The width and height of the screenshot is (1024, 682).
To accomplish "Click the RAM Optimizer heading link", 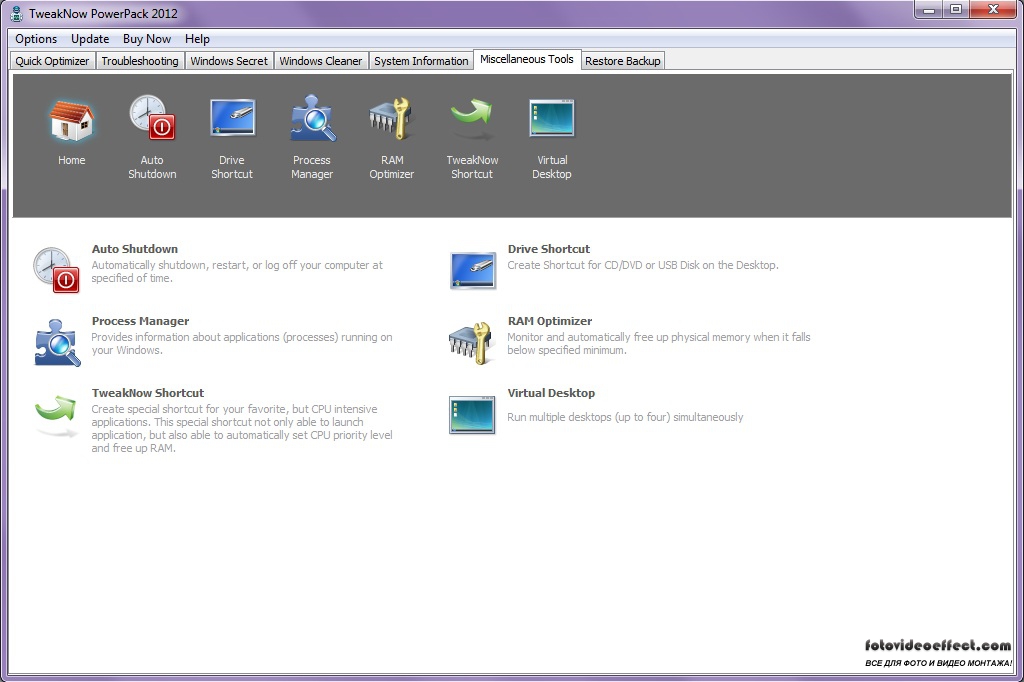I will pyautogui.click(x=550, y=321).
